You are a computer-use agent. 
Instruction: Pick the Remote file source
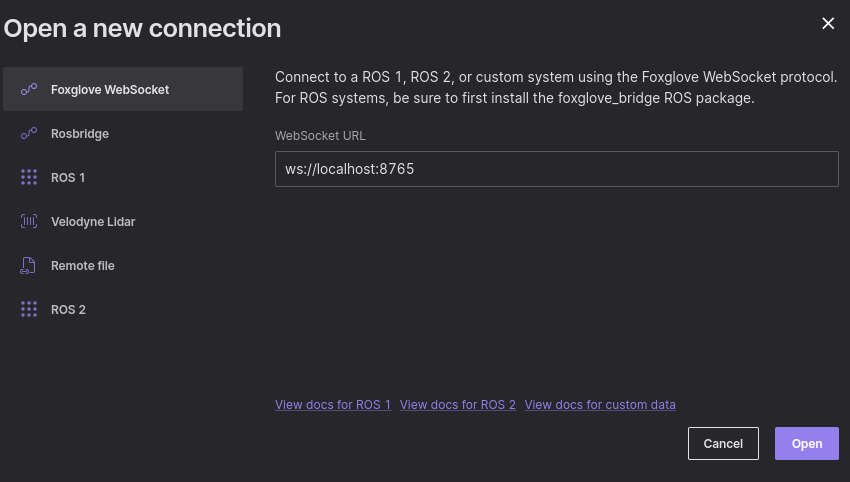coord(83,265)
